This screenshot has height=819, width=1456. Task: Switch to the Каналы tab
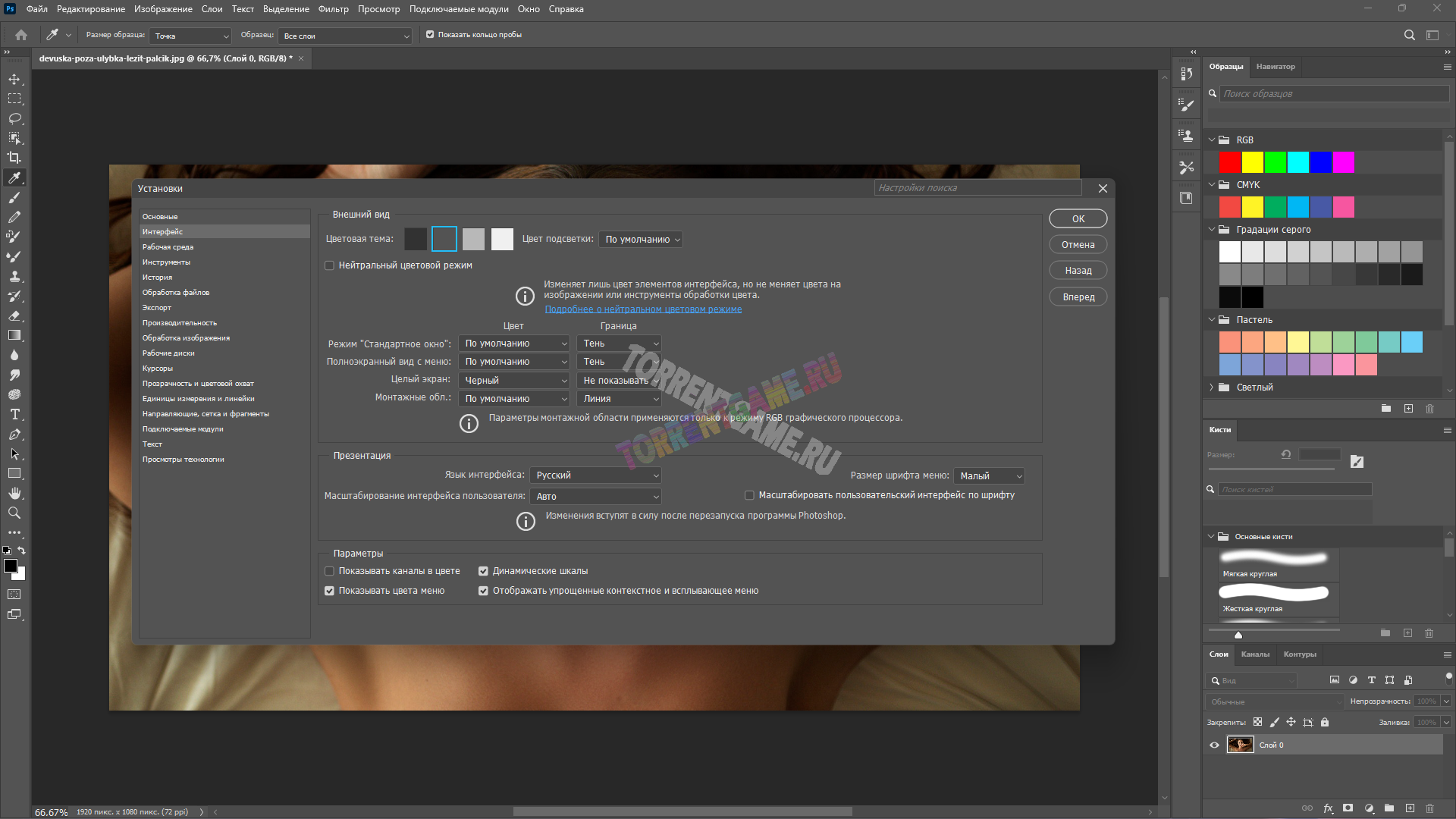(1255, 654)
